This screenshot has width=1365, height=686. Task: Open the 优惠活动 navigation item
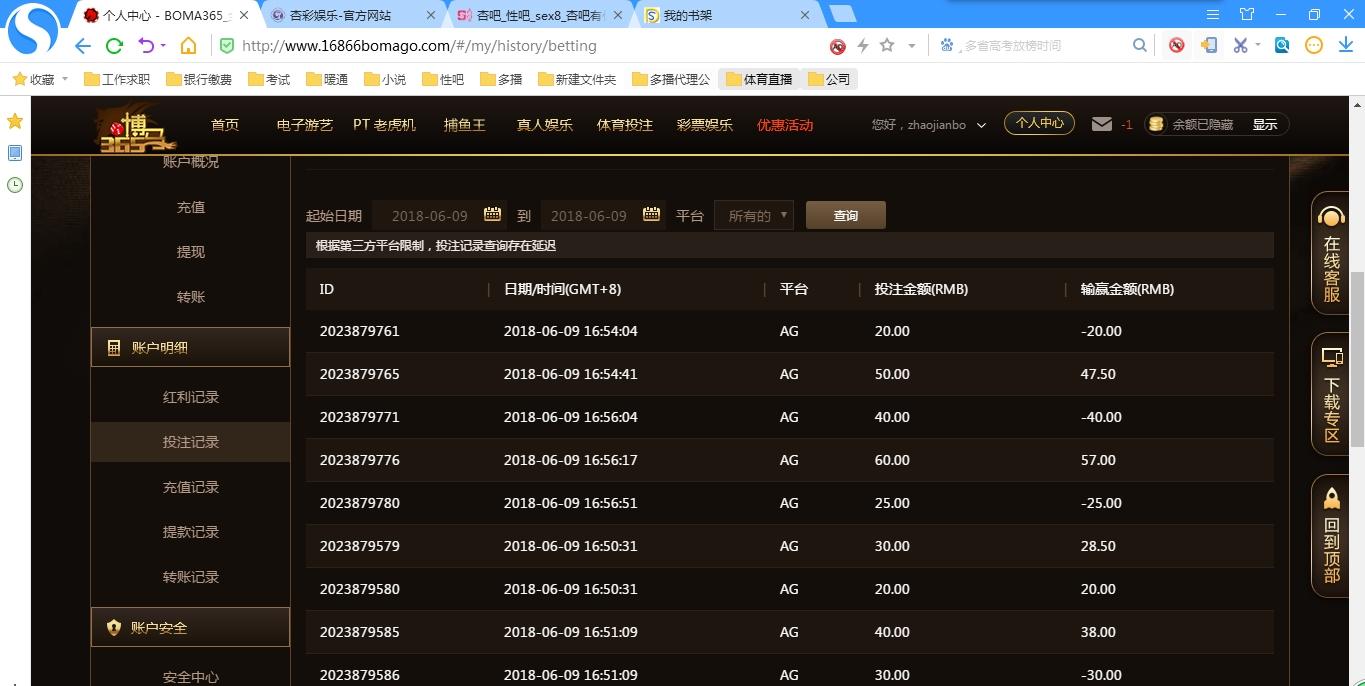point(785,125)
